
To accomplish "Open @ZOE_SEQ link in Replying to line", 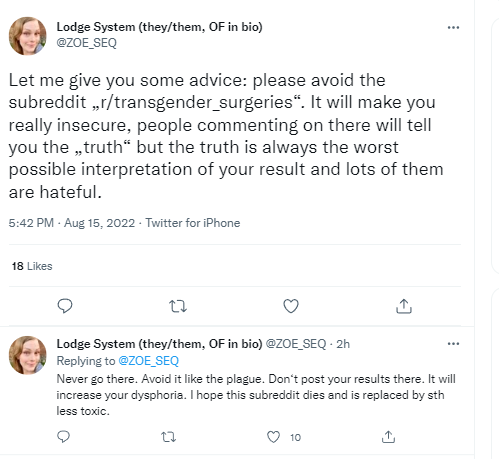I will tap(149, 361).
